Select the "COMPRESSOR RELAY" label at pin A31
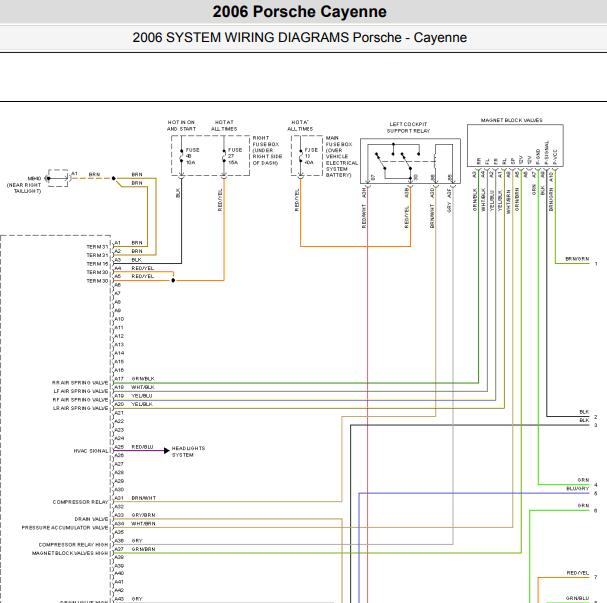The height and width of the screenshot is (603, 607). (x=81, y=502)
